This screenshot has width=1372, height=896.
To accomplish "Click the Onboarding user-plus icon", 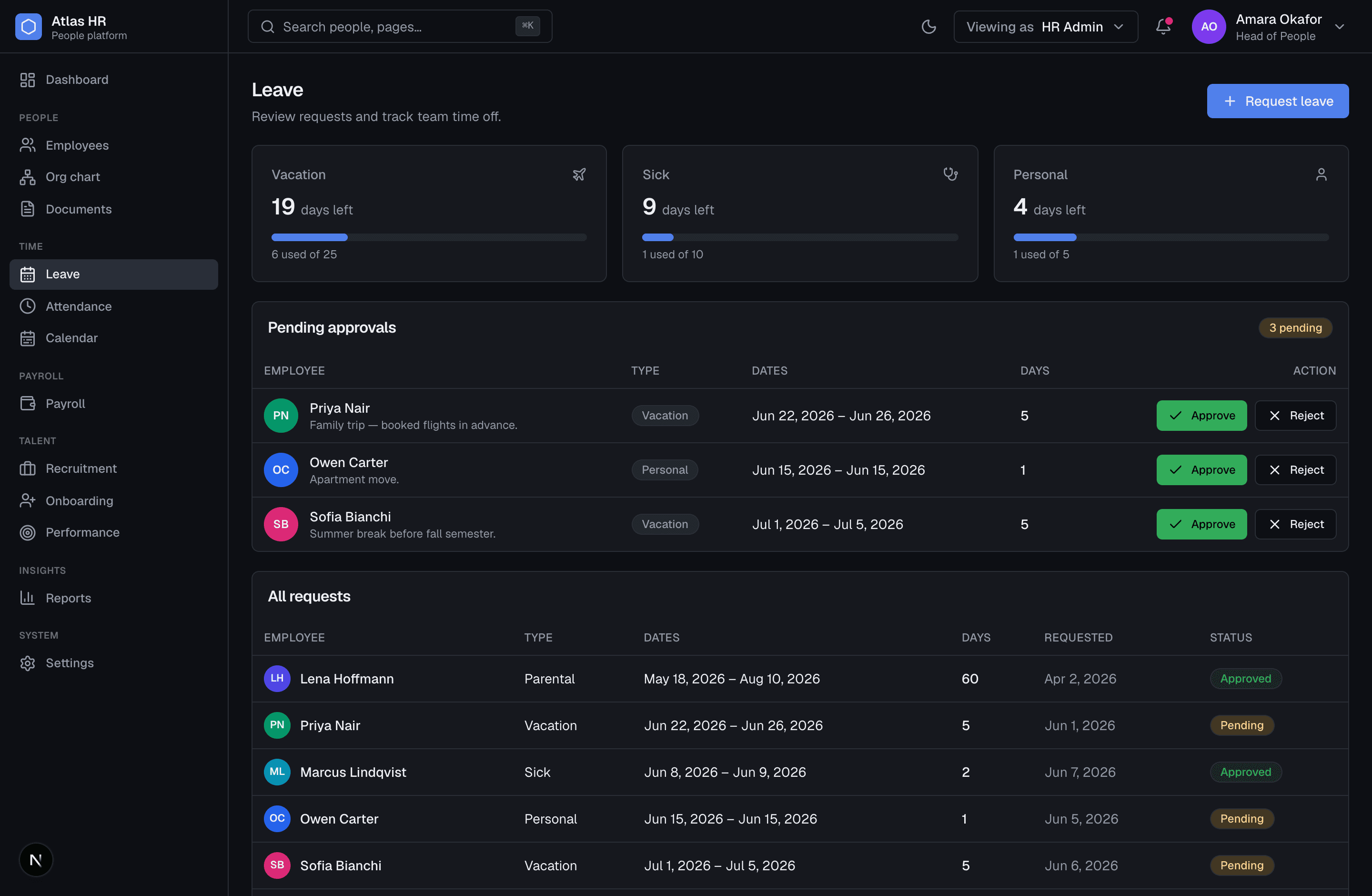I will [28, 500].
